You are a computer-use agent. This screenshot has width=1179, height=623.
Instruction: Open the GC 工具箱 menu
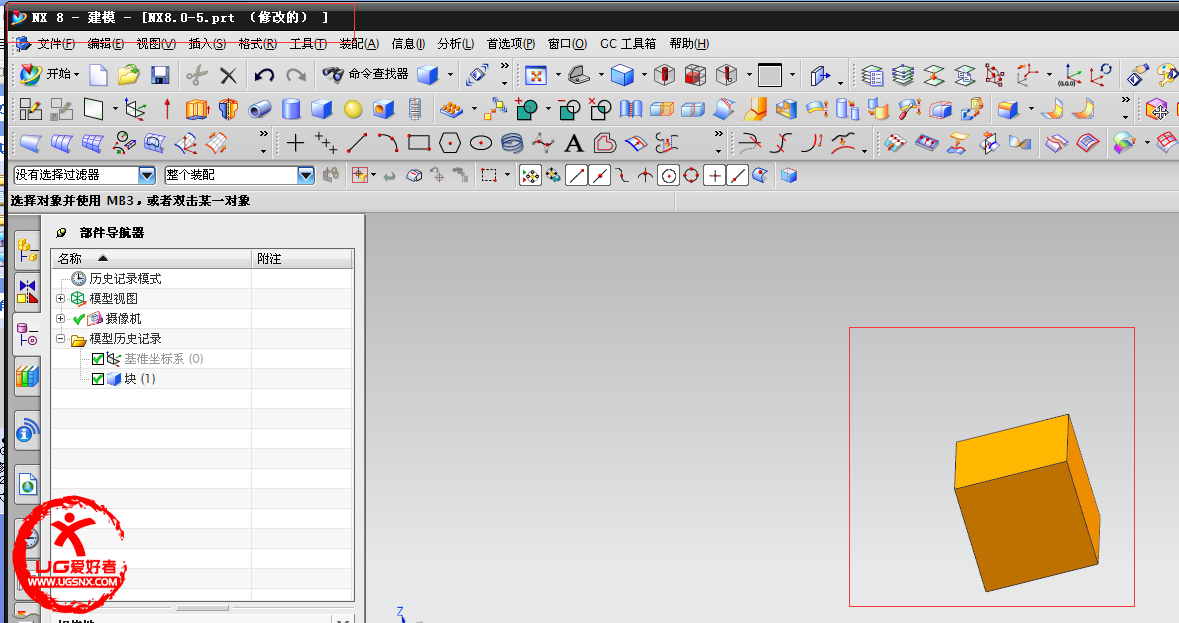pos(629,44)
